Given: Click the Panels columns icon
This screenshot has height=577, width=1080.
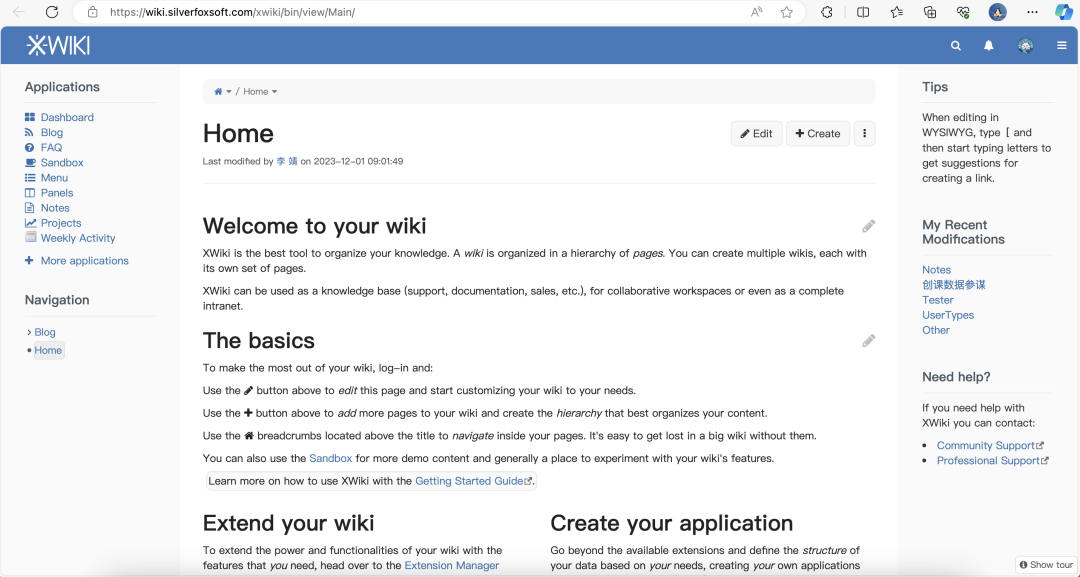Looking at the screenshot, I should pyautogui.click(x=30, y=193).
